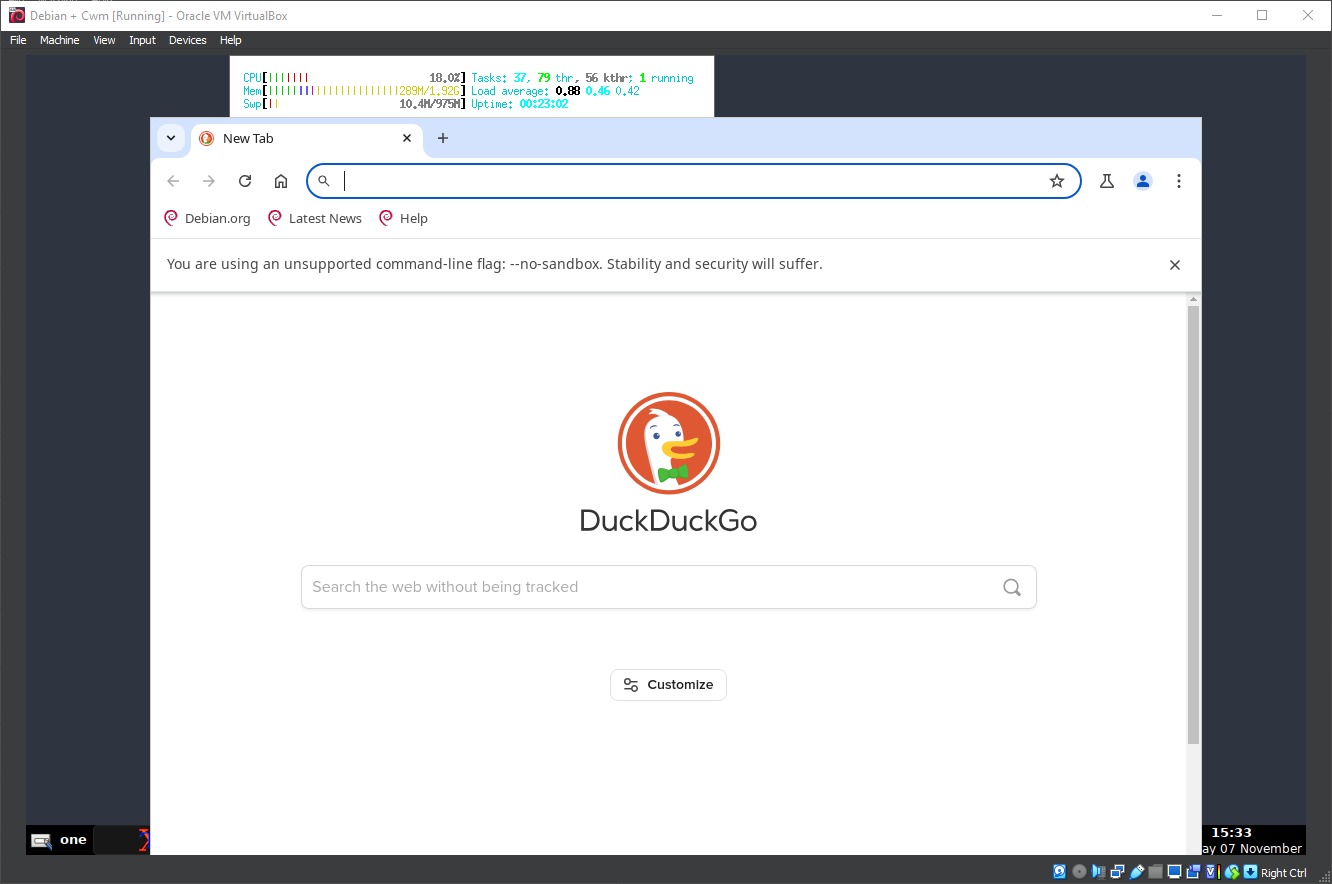The width and height of the screenshot is (1332, 884).
Task: Bookmark this tab with the star icon
Action: [x=1056, y=181]
